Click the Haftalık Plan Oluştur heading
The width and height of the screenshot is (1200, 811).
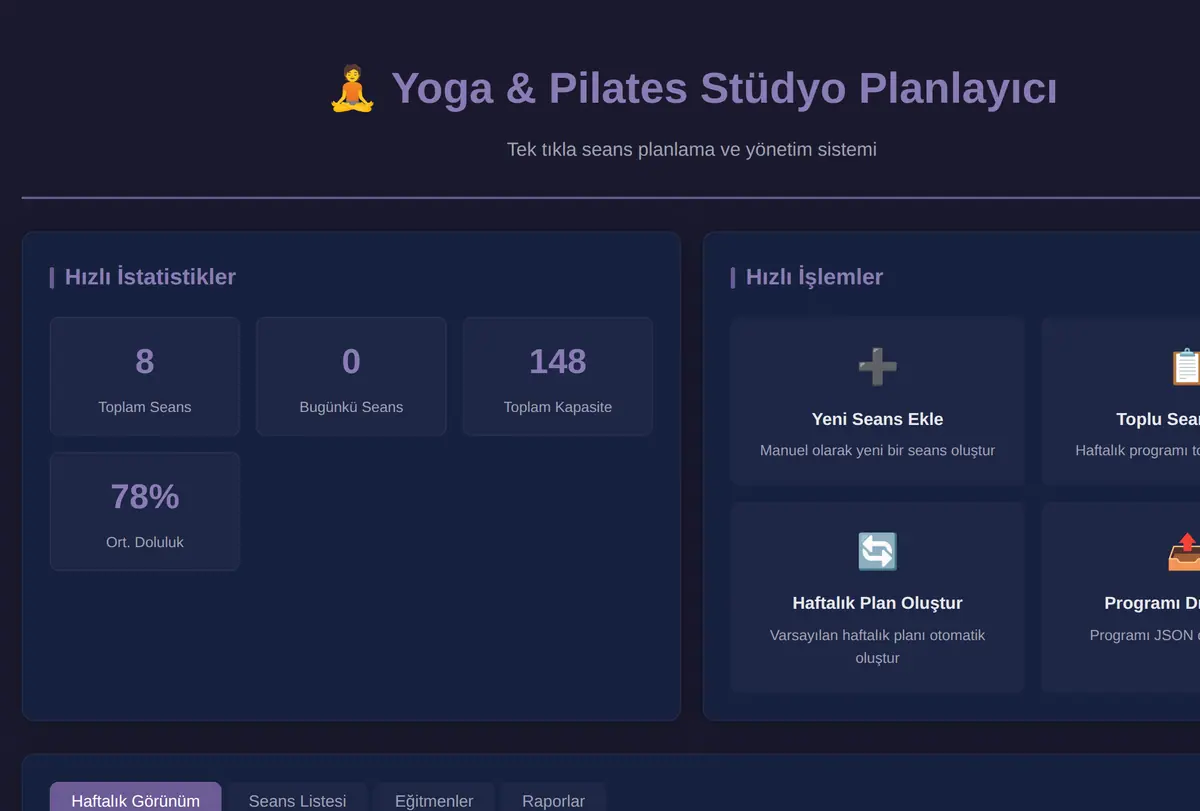(x=877, y=603)
